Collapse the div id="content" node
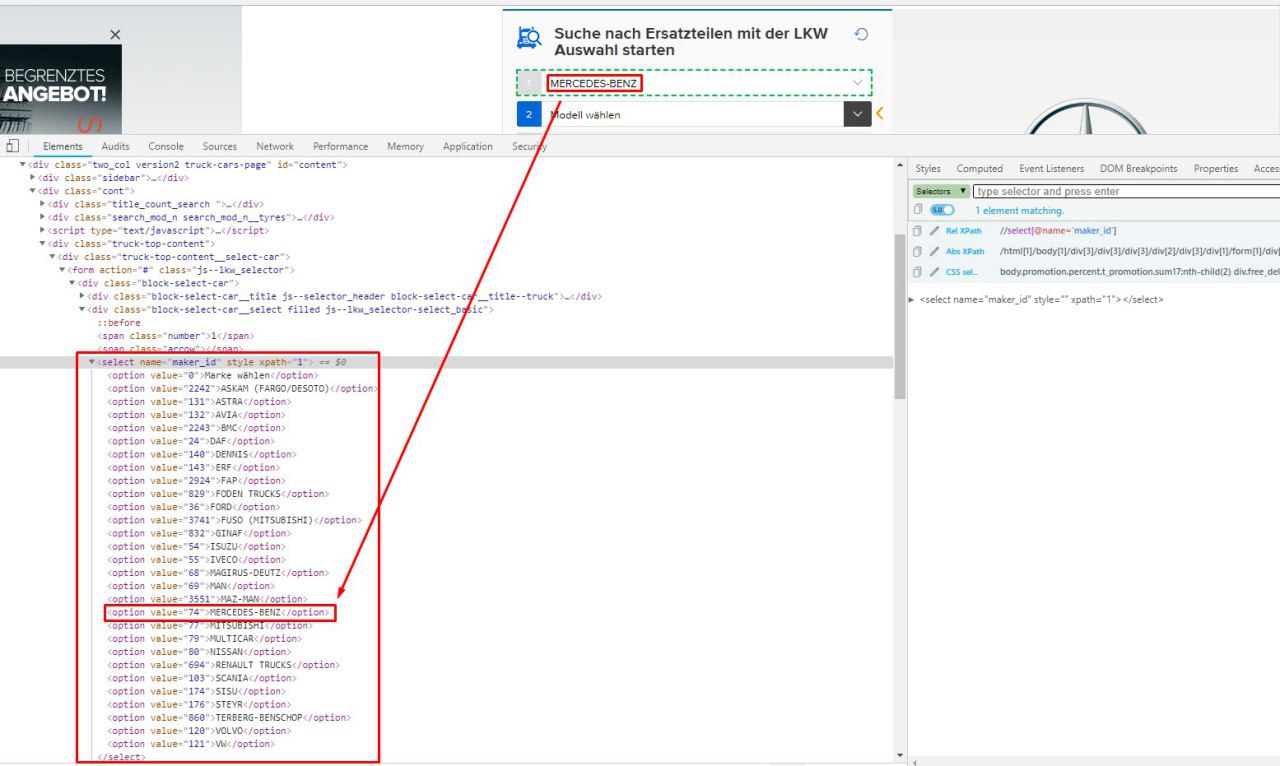Viewport: 1280px width, 766px height. [23, 164]
